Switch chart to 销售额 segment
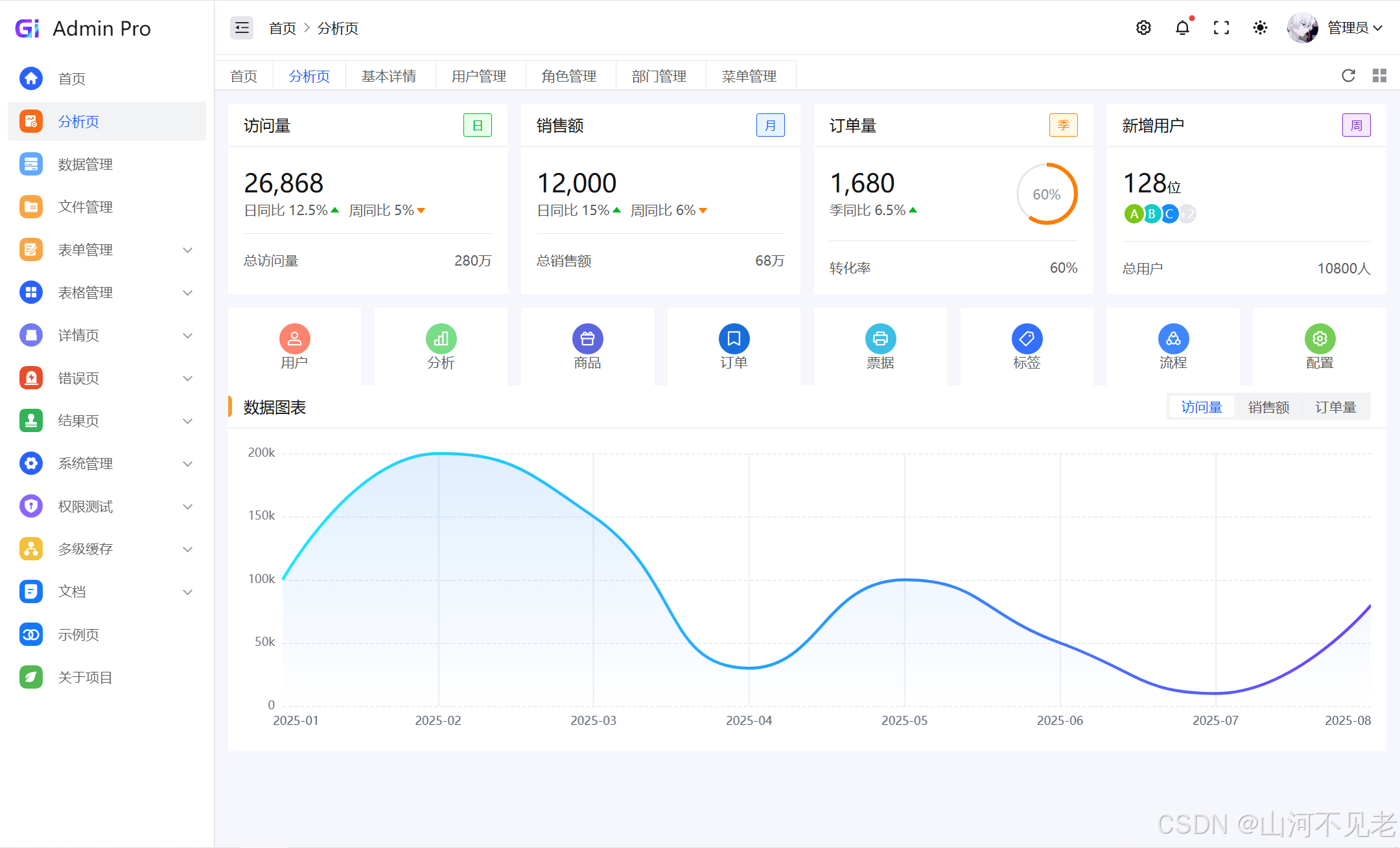 (x=1268, y=407)
